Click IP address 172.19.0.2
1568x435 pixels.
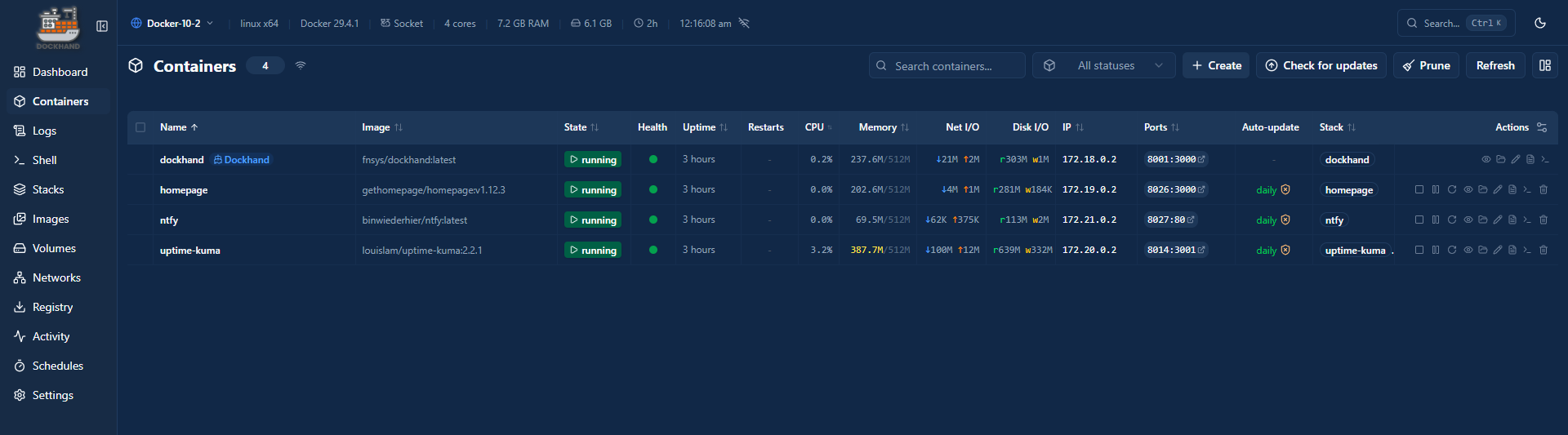point(1089,189)
